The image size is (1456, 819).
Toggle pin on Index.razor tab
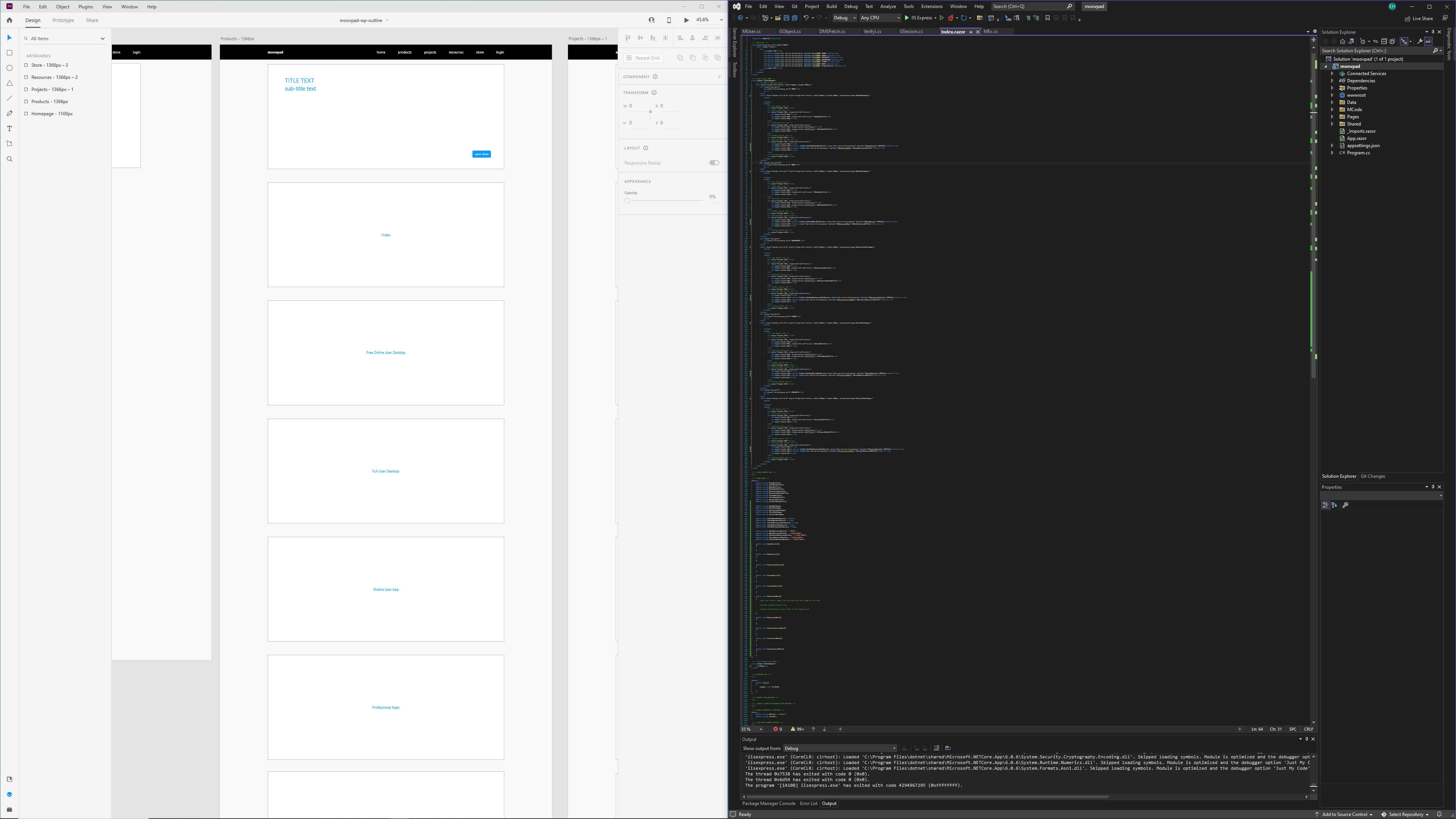tap(971, 31)
